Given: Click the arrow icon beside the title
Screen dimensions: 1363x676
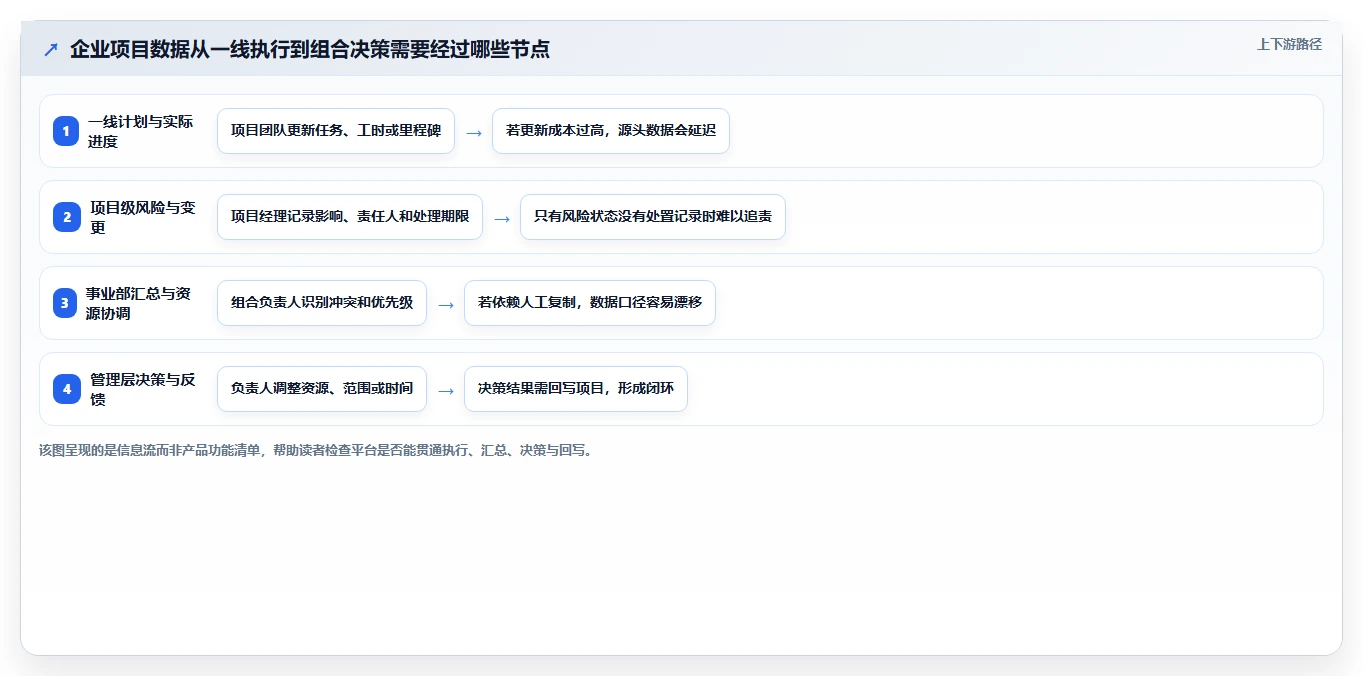Looking at the screenshot, I should click(x=51, y=49).
